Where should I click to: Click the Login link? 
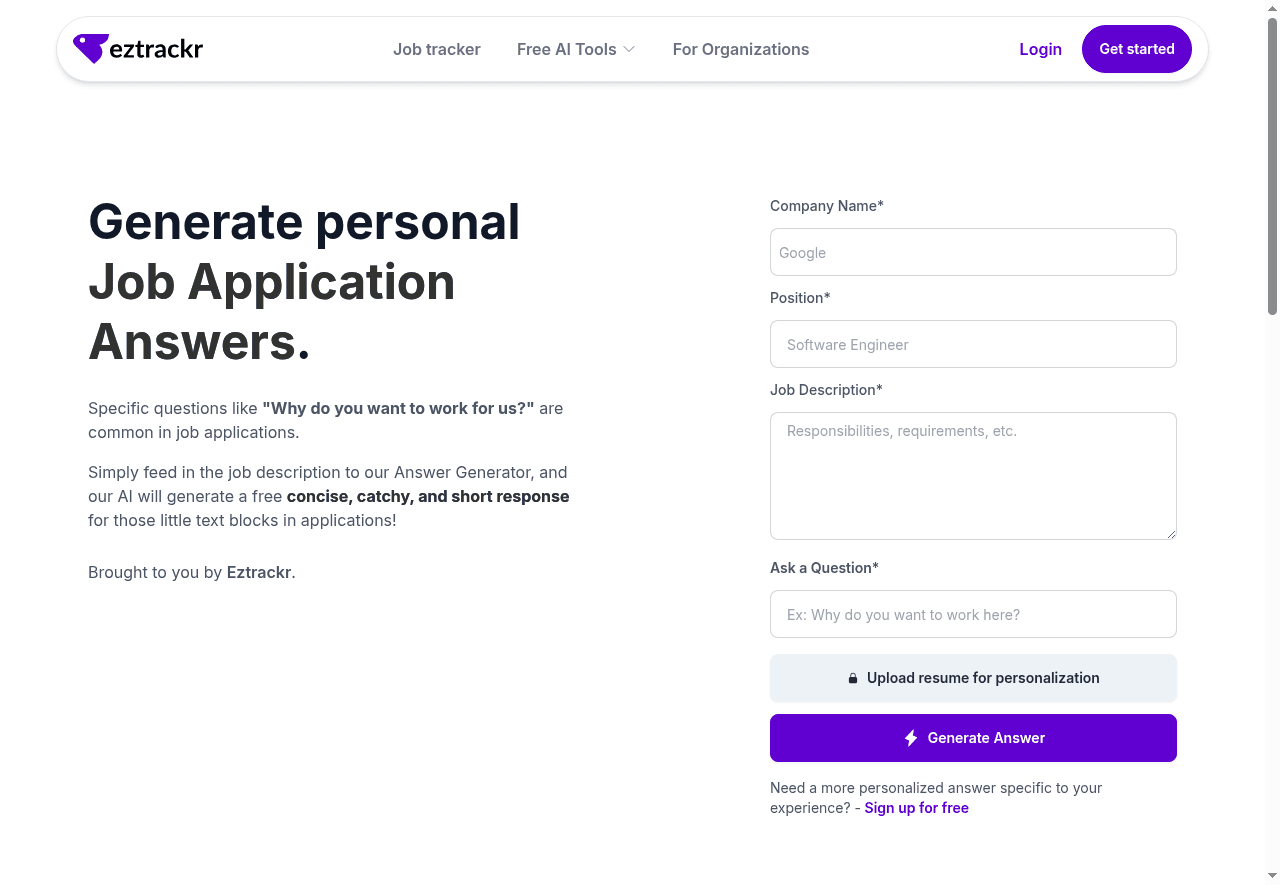click(x=1040, y=49)
